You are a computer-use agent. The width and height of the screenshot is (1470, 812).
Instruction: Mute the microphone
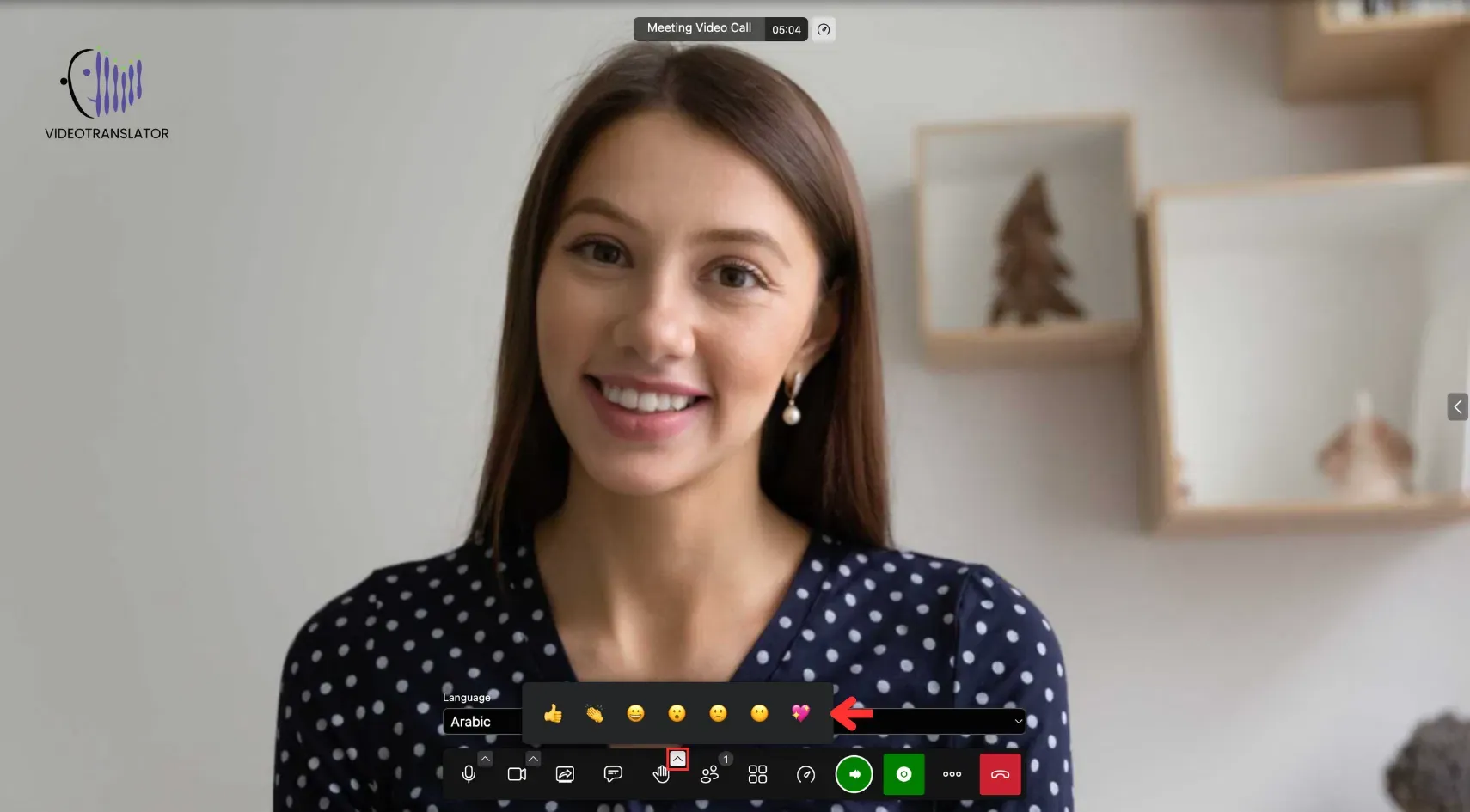469,774
